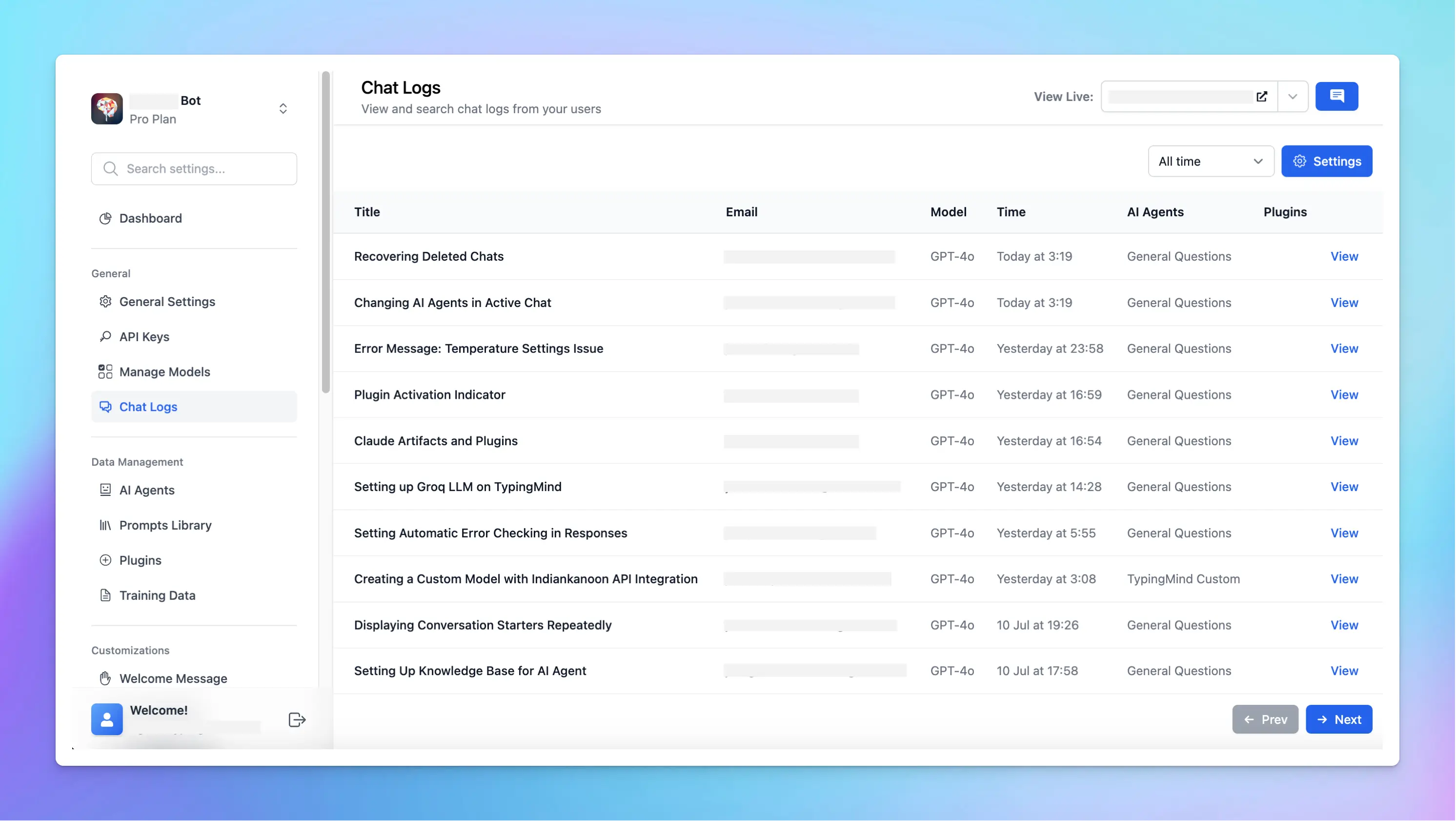This screenshot has height=821, width=1456.
Task: Switch to General Settings section
Action: tap(167, 301)
